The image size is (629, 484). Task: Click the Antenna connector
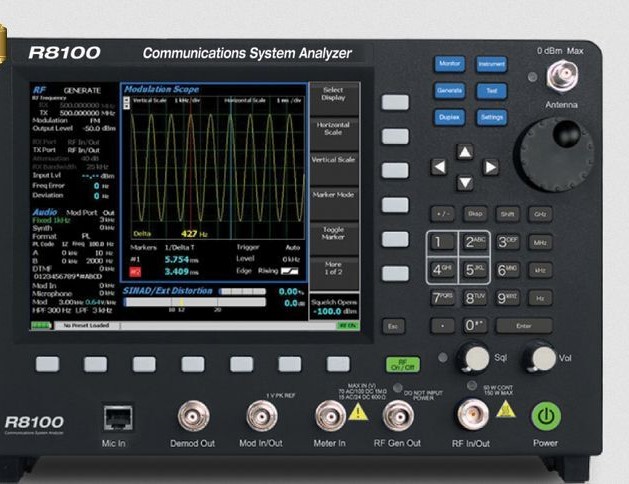point(560,76)
